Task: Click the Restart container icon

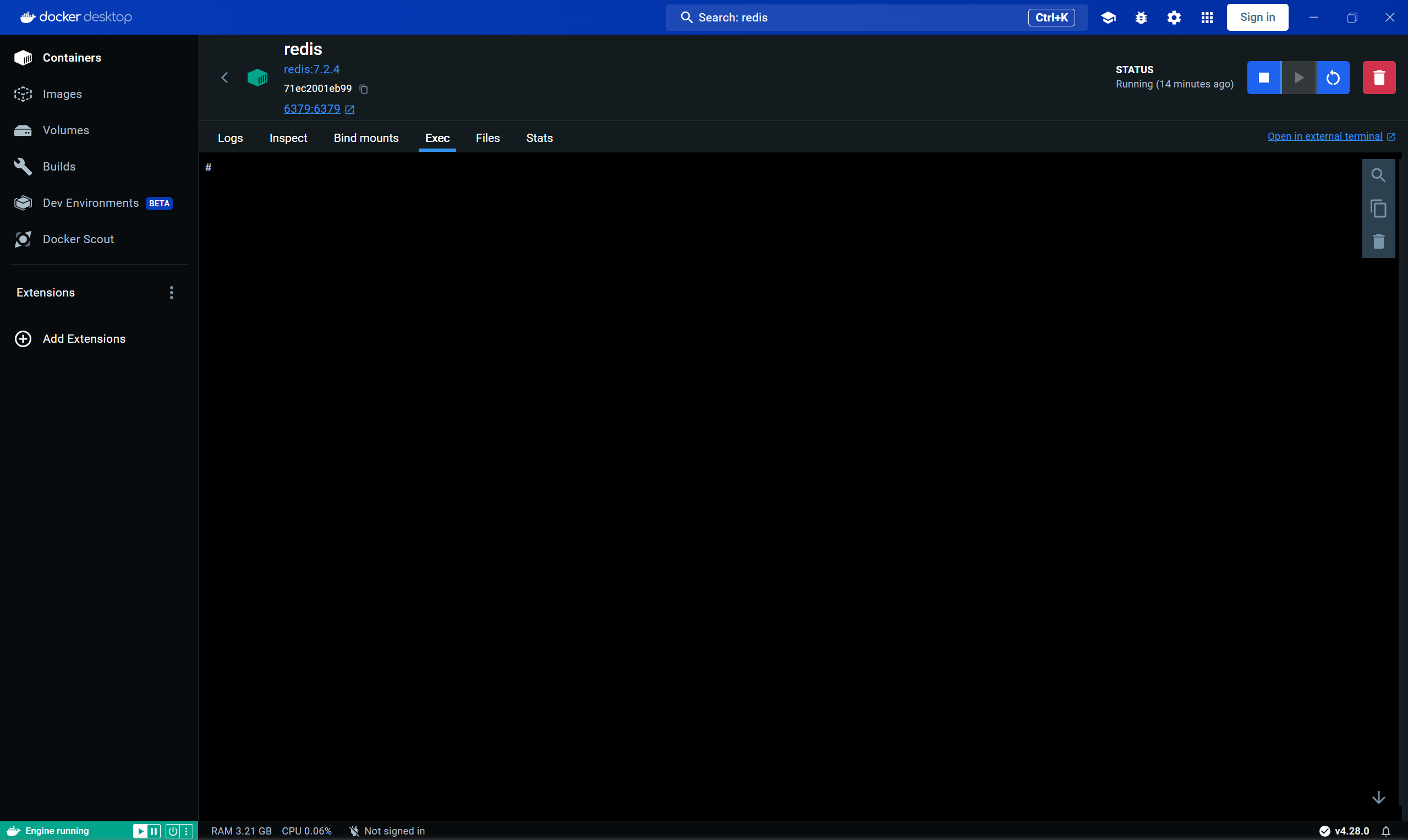Action: point(1333,77)
